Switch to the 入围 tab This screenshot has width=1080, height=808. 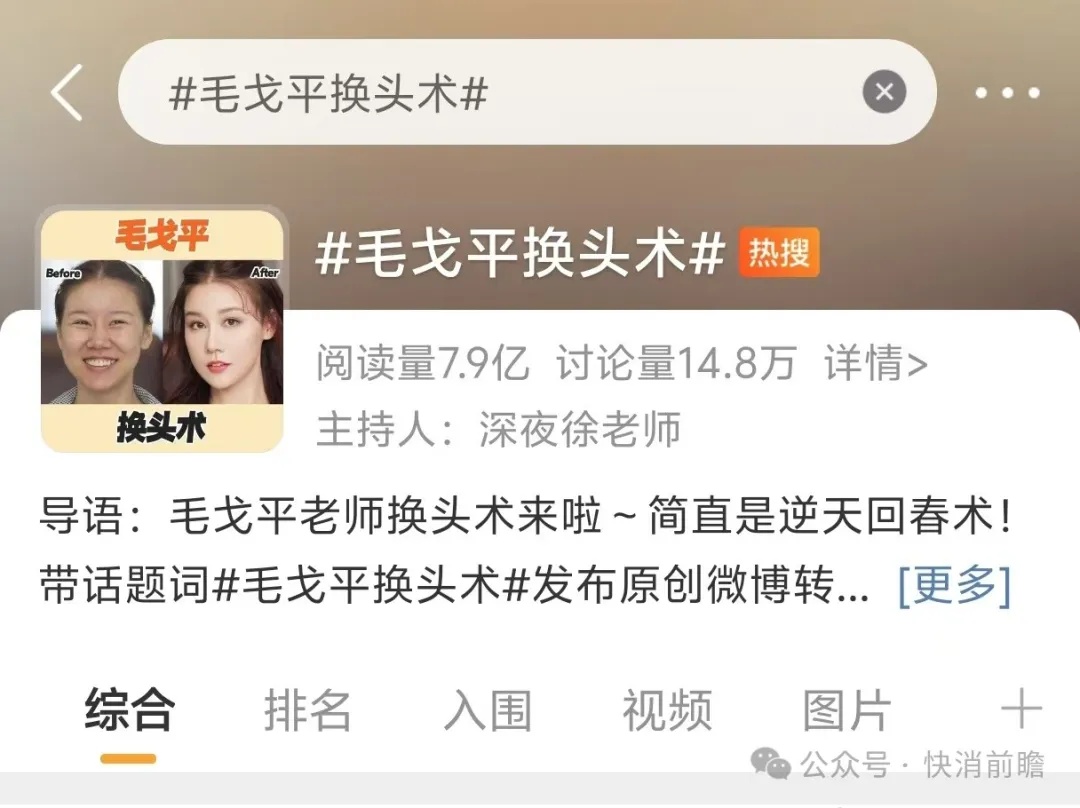(x=488, y=709)
